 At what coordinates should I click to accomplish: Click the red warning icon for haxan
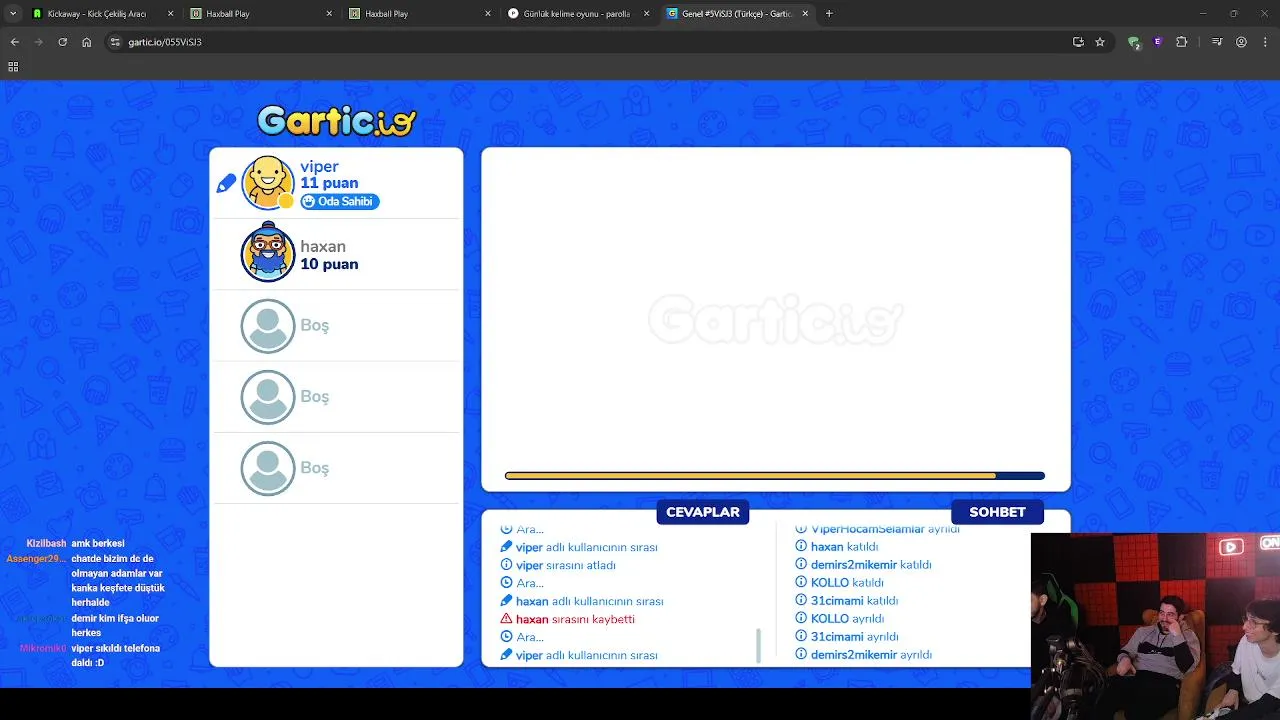(x=506, y=619)
